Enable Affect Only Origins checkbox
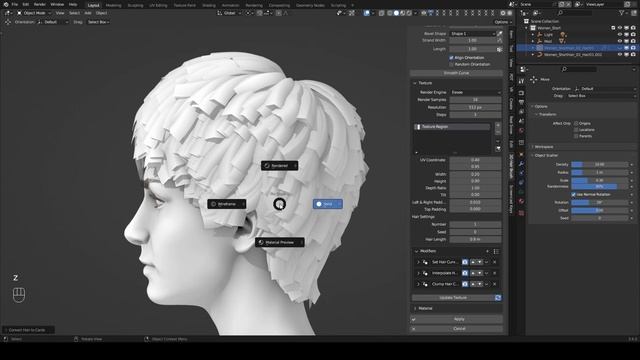This screenshot has height=360, width=640. [x=576, y=123]
